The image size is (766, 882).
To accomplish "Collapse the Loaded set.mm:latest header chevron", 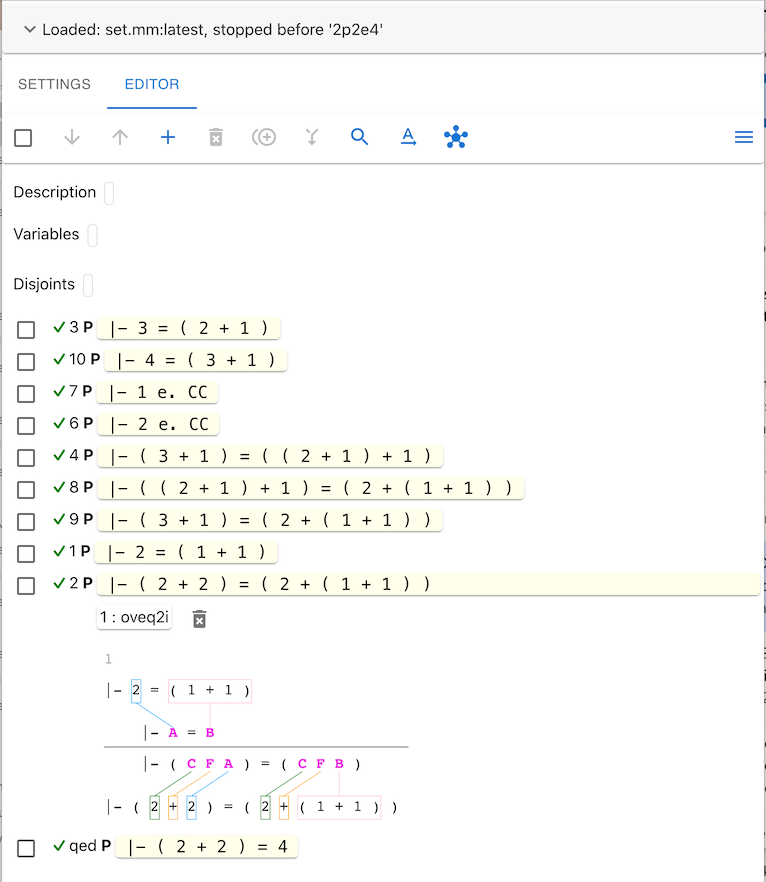I will pyautogui.click(x=30, y=29).
